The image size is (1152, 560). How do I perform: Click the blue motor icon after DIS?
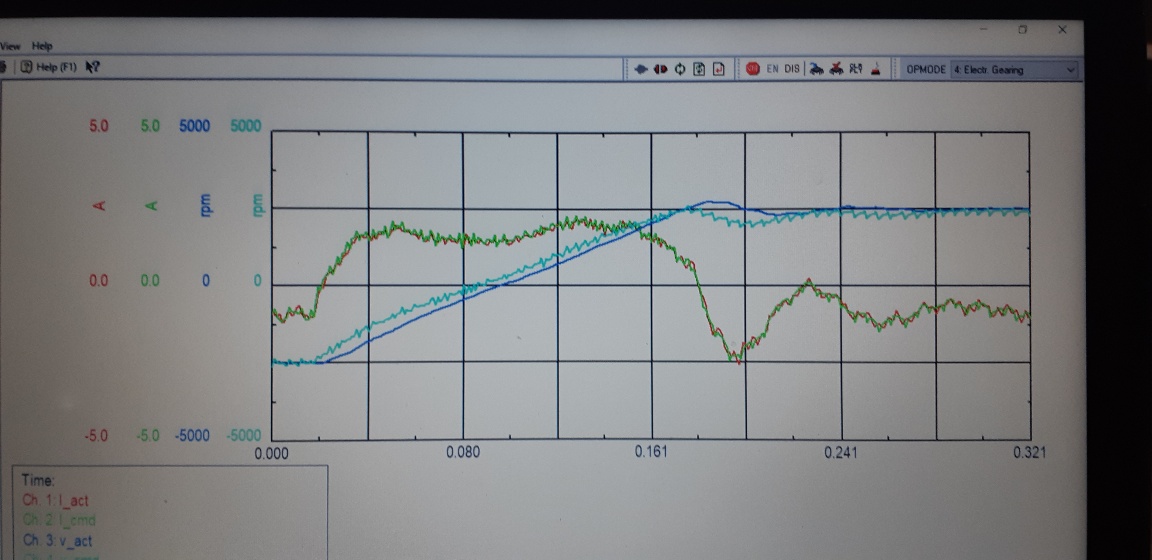click(x=816, y=69)
